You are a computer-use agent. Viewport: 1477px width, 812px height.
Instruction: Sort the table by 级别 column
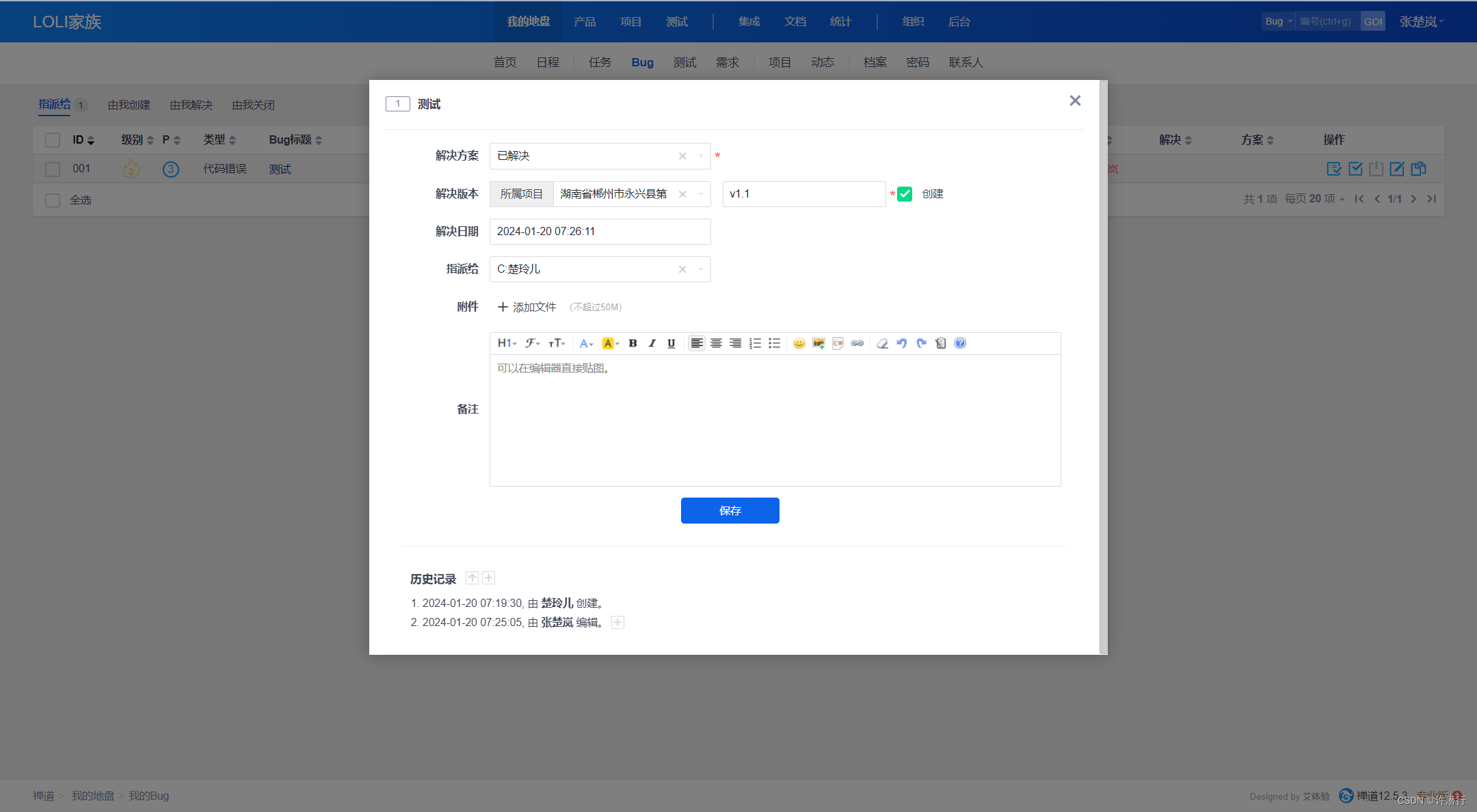[137, 140]
